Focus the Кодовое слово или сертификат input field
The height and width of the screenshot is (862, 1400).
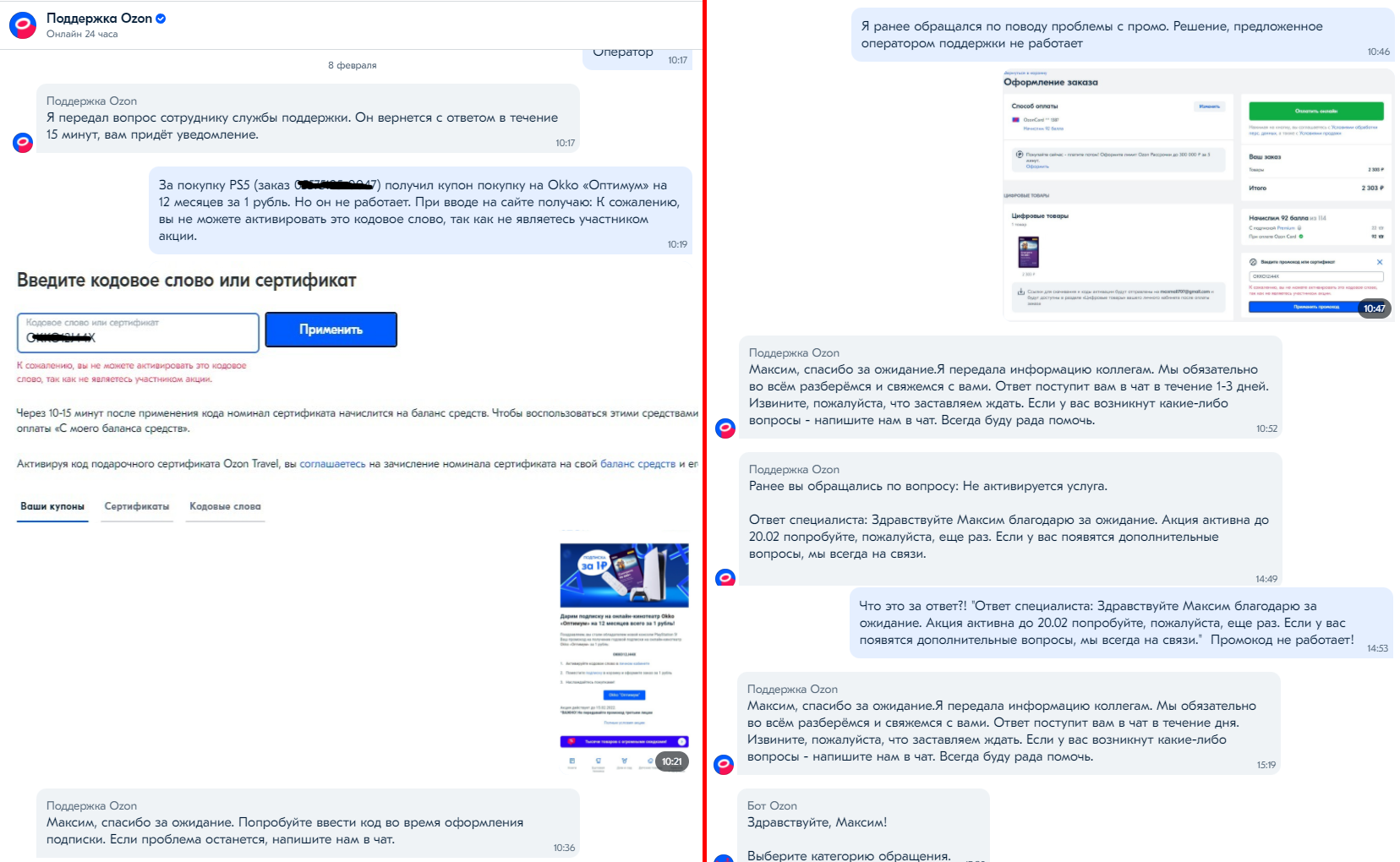pos(138,333)
